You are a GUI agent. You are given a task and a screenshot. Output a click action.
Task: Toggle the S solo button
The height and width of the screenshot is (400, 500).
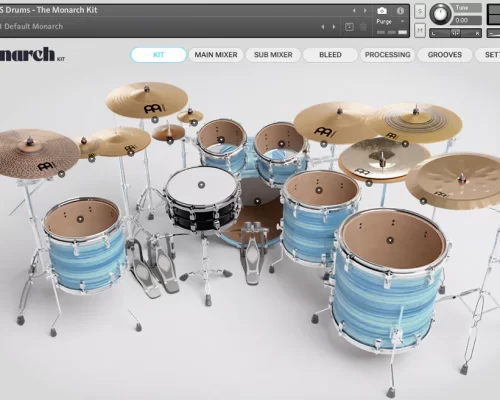pos(420,11)
